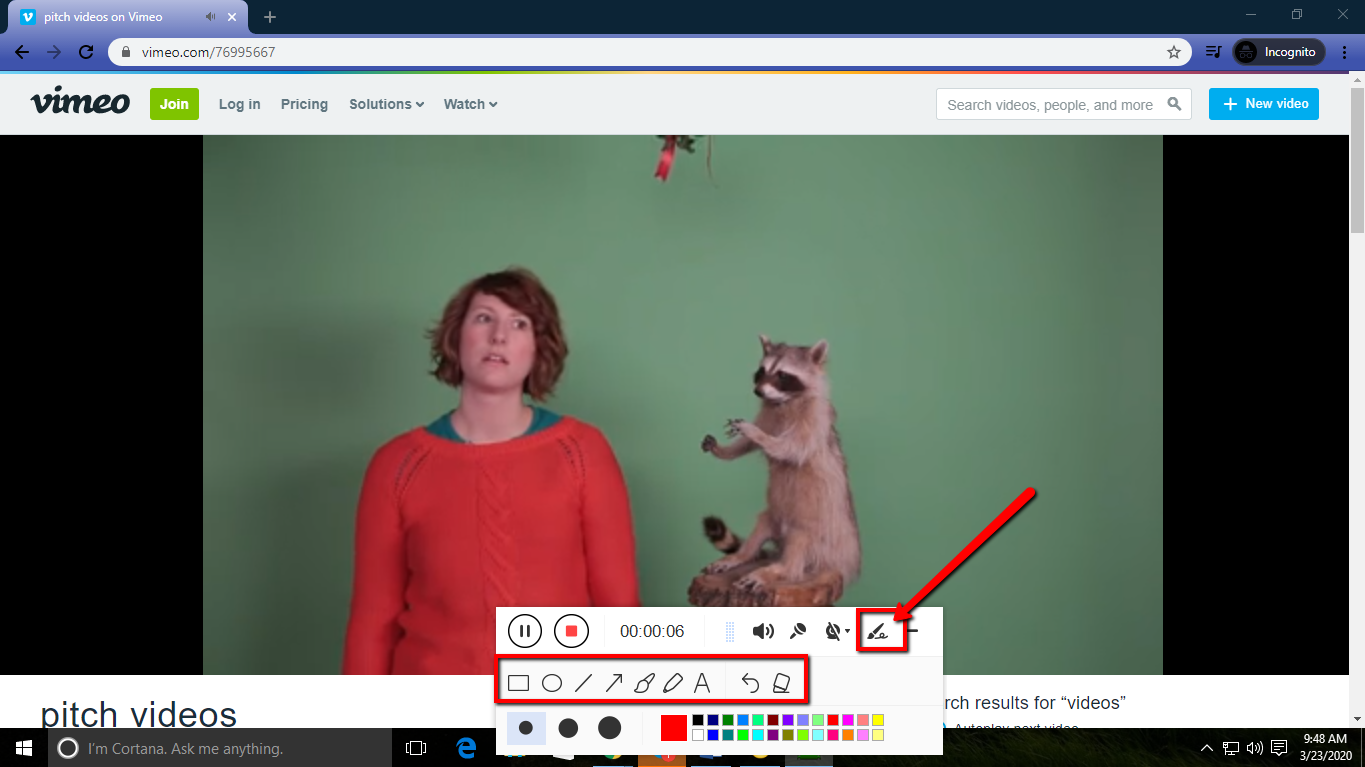The width and height of the screenshot is (1365, 767).
Task: Open the Windows Start menu
Action: (x=24, y=748)
